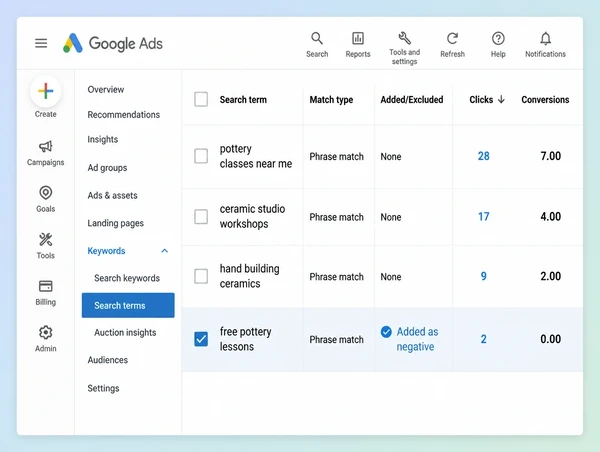This screenshot has height=452, width=600.
Task: Sort by Conversions column header
Action: (545, 100)
